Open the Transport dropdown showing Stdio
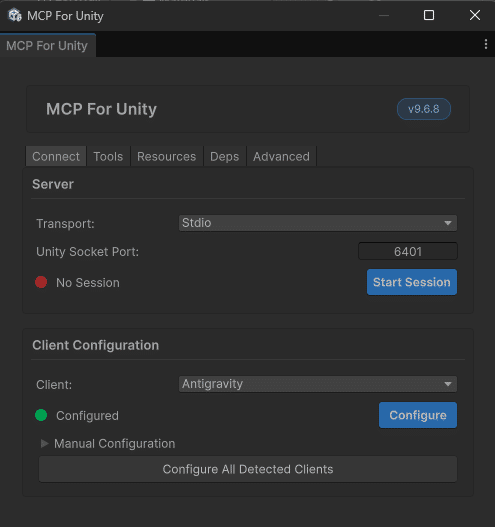Screen dimensions: 495x527 [x=318, y=223]
